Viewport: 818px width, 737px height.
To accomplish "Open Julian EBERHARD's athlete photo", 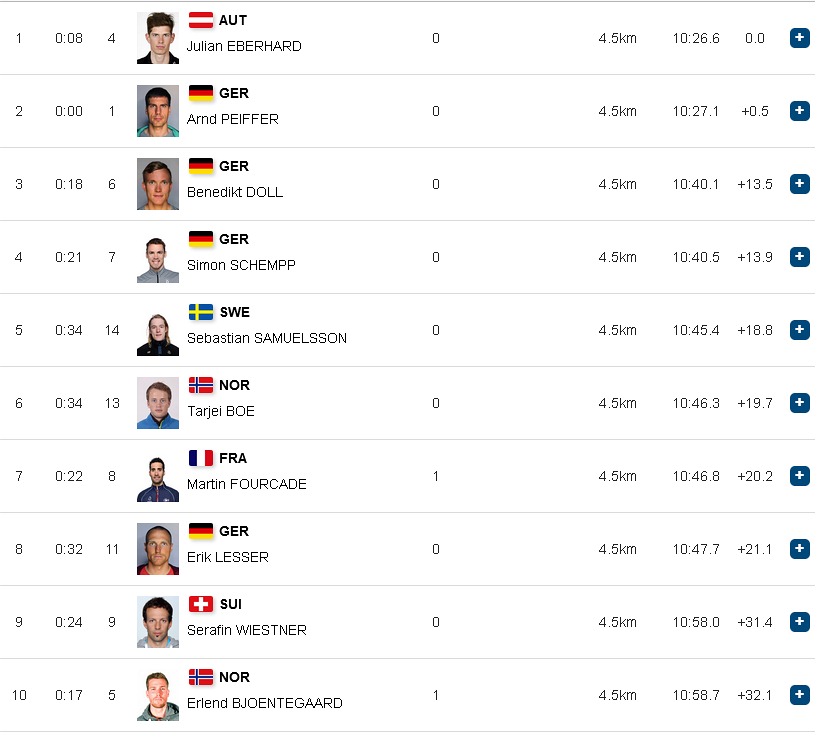I will 158,38.
